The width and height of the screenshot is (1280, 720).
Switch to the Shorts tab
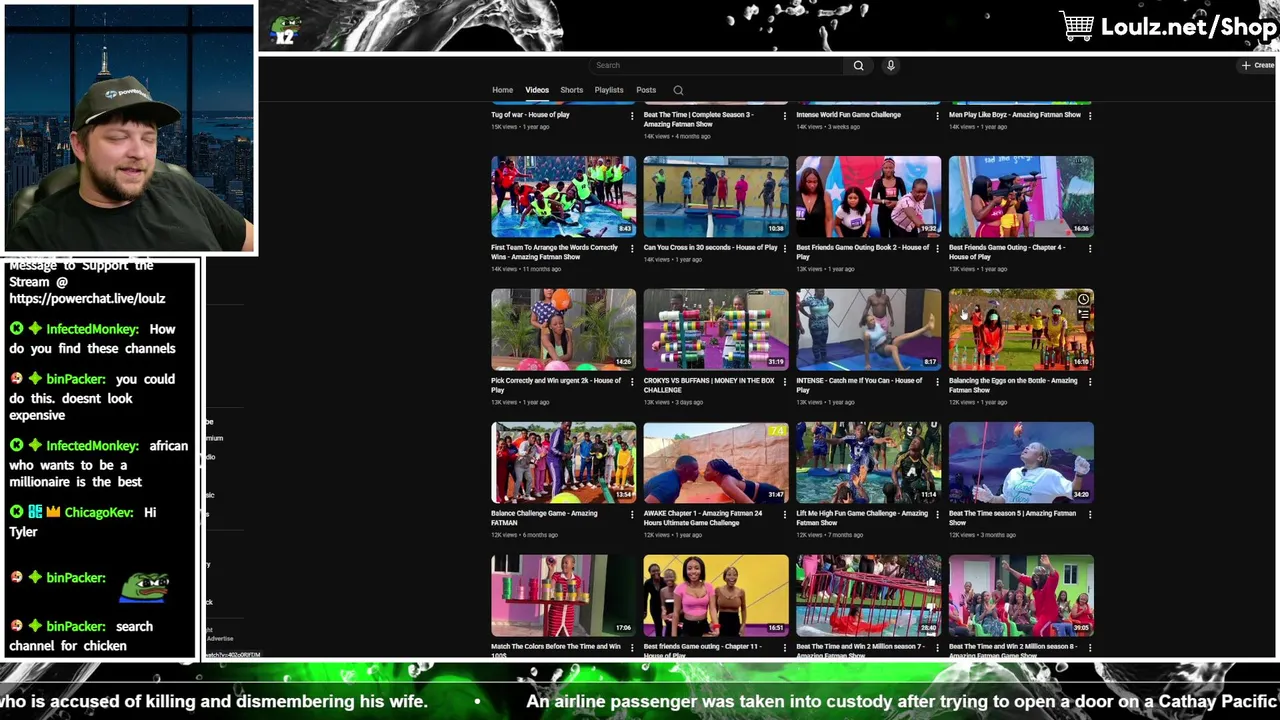[571, 90]
